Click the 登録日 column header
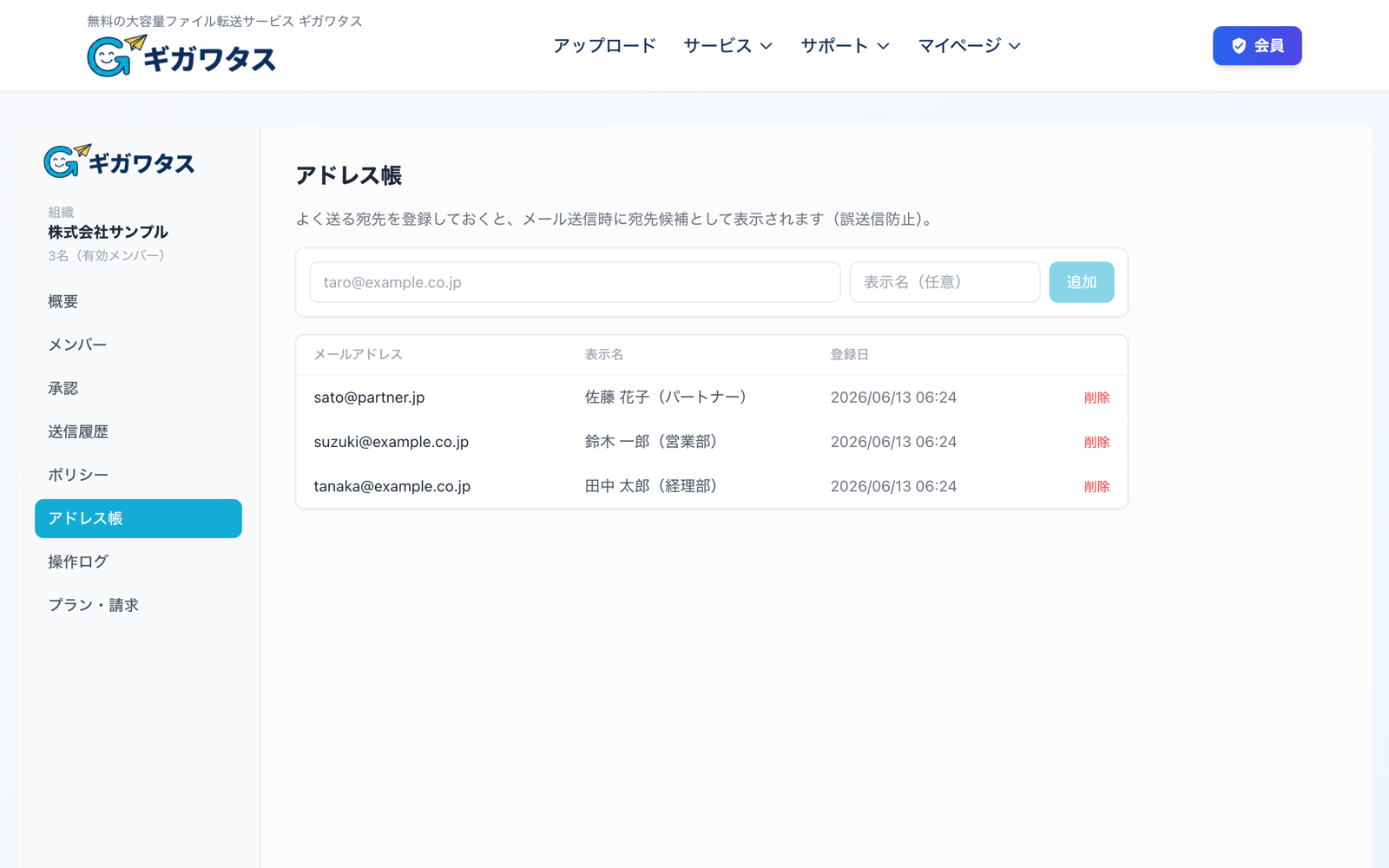The width and height of the screenshot is (1389, 868). point(849,354)
